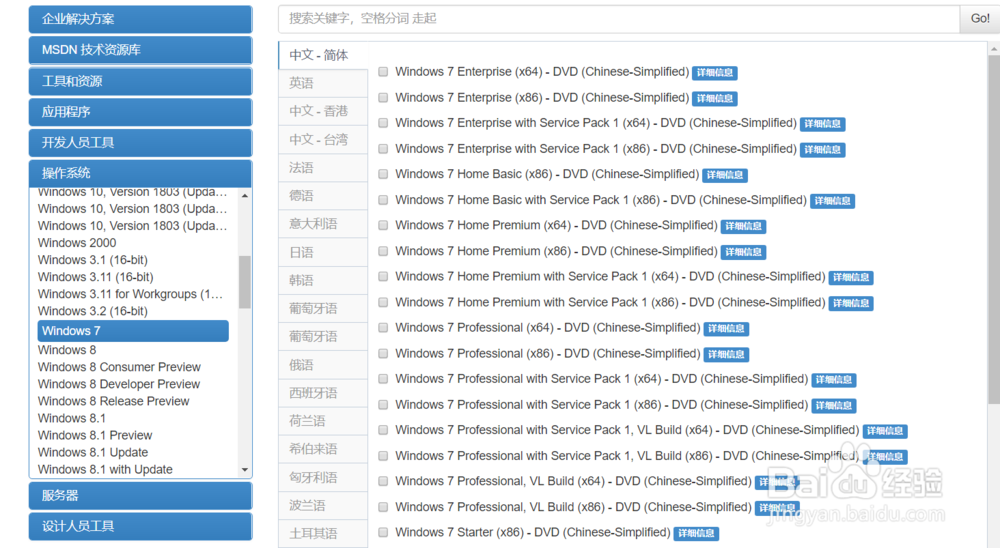Expand MSDN 技术资源库 category

(140, 50)
